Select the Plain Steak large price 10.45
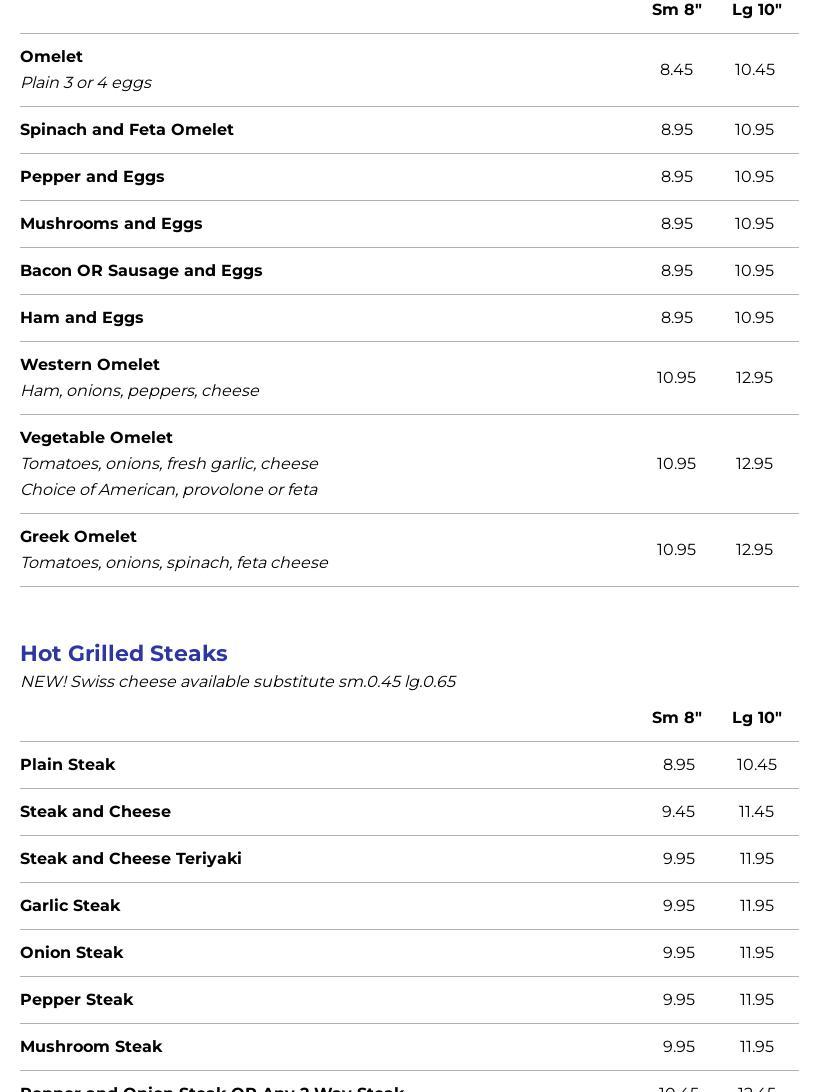This screenshot has width=819, height=1092. pyautogui.click(x=756, y=765)
